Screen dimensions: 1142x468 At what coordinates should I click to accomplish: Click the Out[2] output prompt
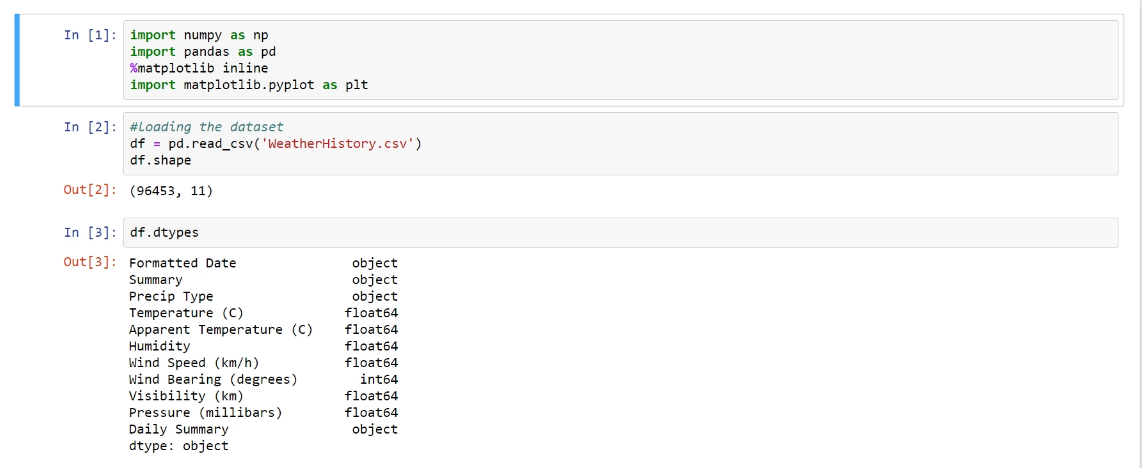(x=91, y=191)
